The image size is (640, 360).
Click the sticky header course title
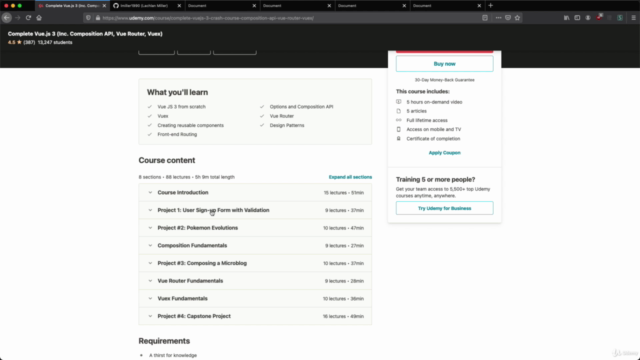[85, 34]
